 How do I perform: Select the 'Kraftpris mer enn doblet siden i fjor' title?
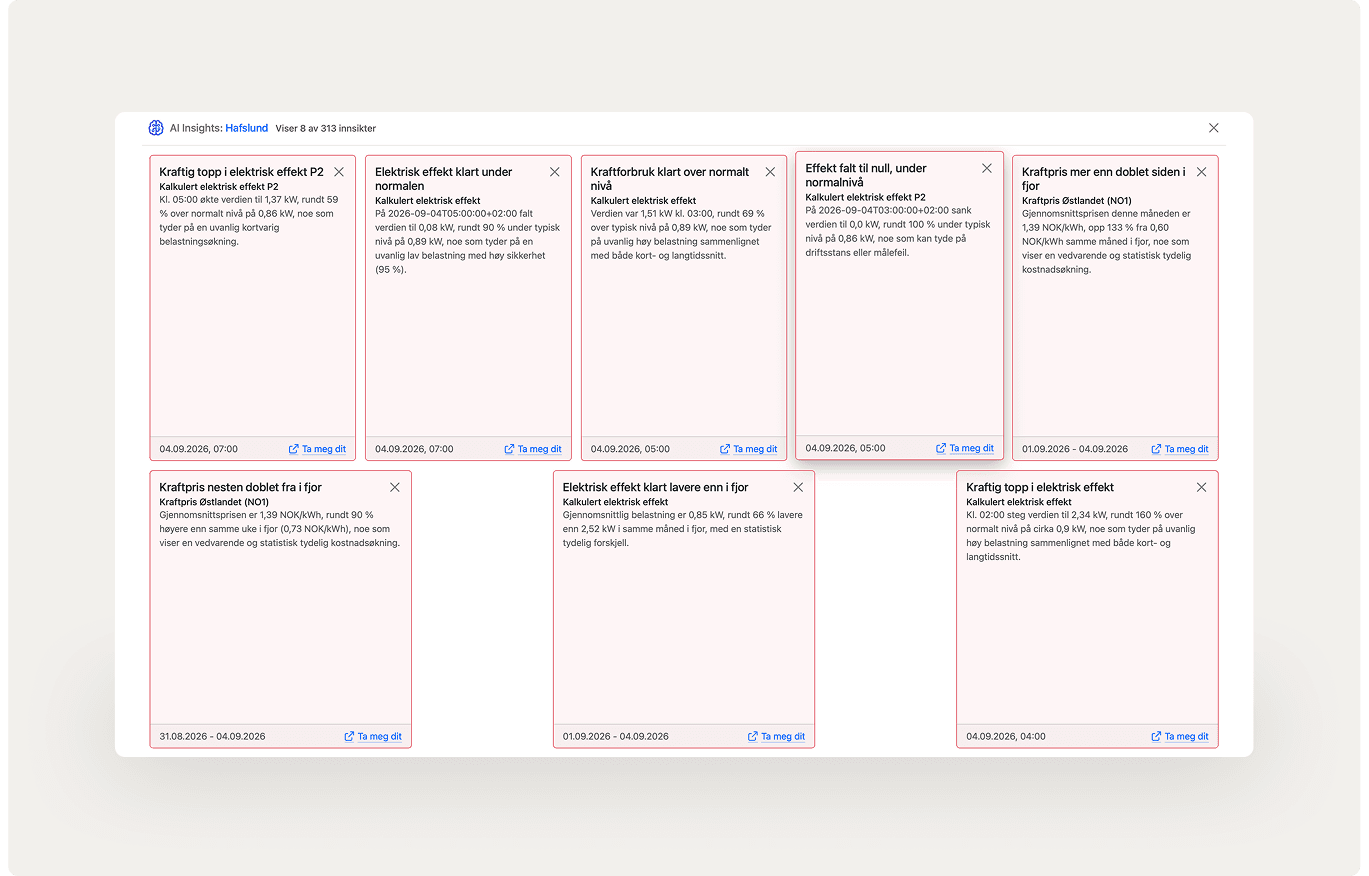[x=1104, y=179]
